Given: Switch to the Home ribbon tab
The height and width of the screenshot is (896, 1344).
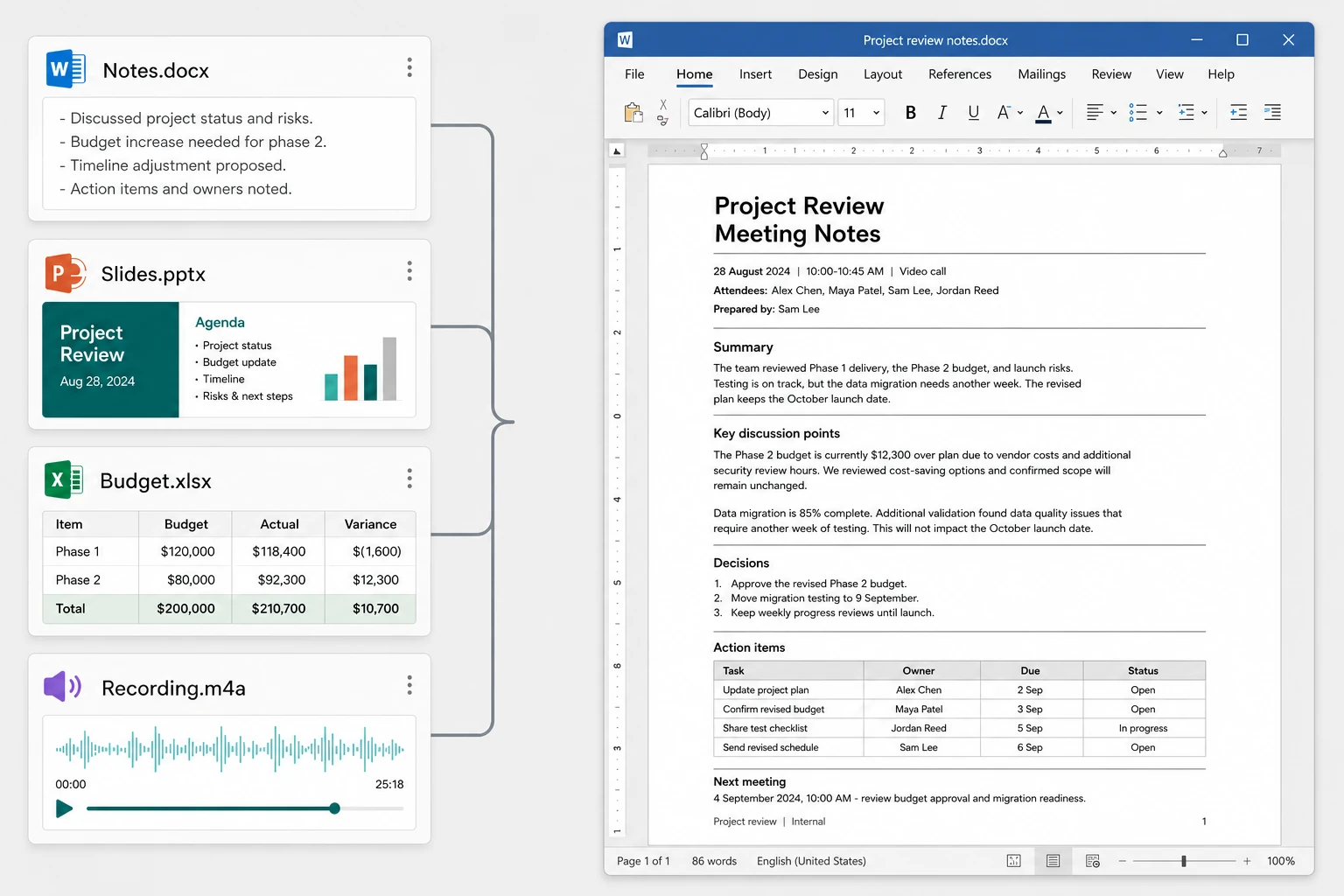Looking at the screenshot, I should [x=694, y=74].
